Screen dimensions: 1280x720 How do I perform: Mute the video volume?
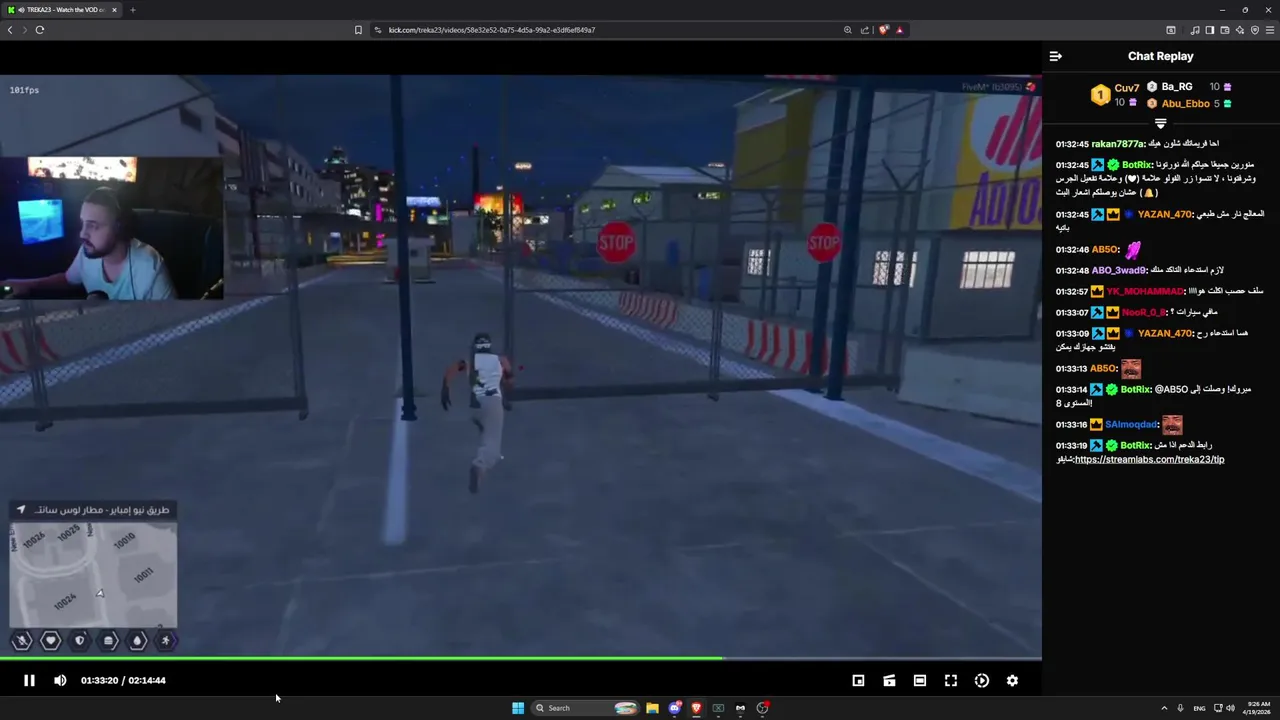(x=60, y=680)
